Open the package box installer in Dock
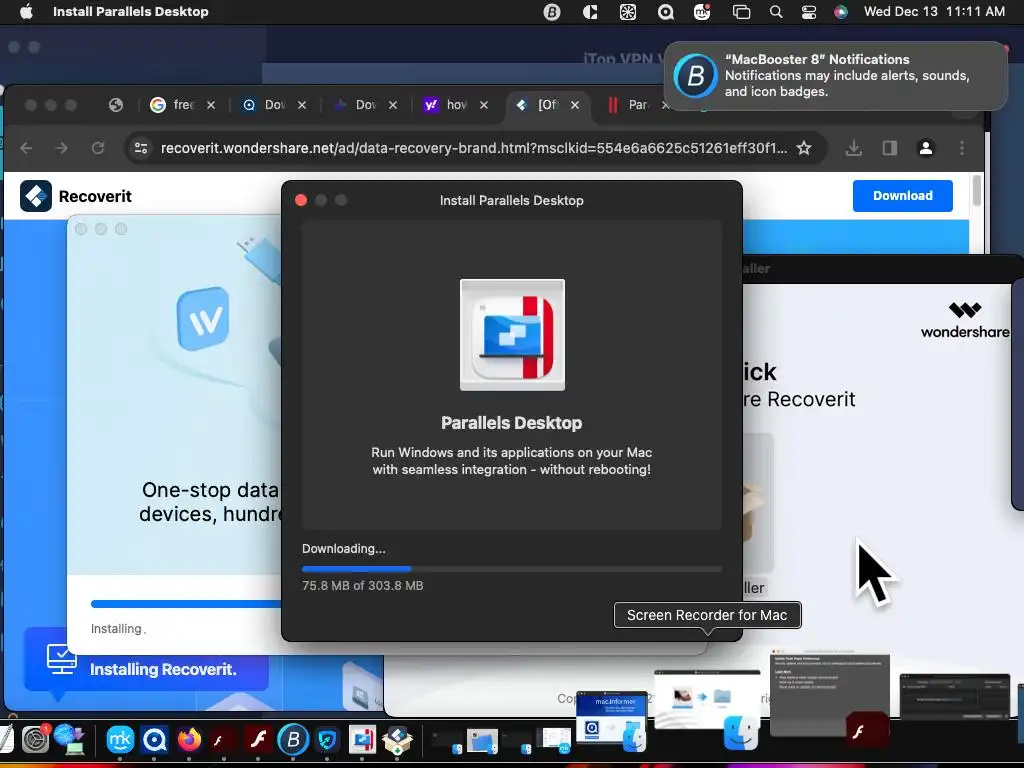1024x768 pixels. pyautogui.click(x=397, y=741)
